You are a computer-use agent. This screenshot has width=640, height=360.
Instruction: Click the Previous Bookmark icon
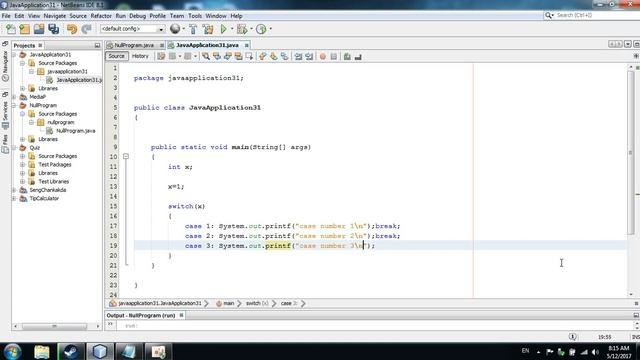[262, 57]
